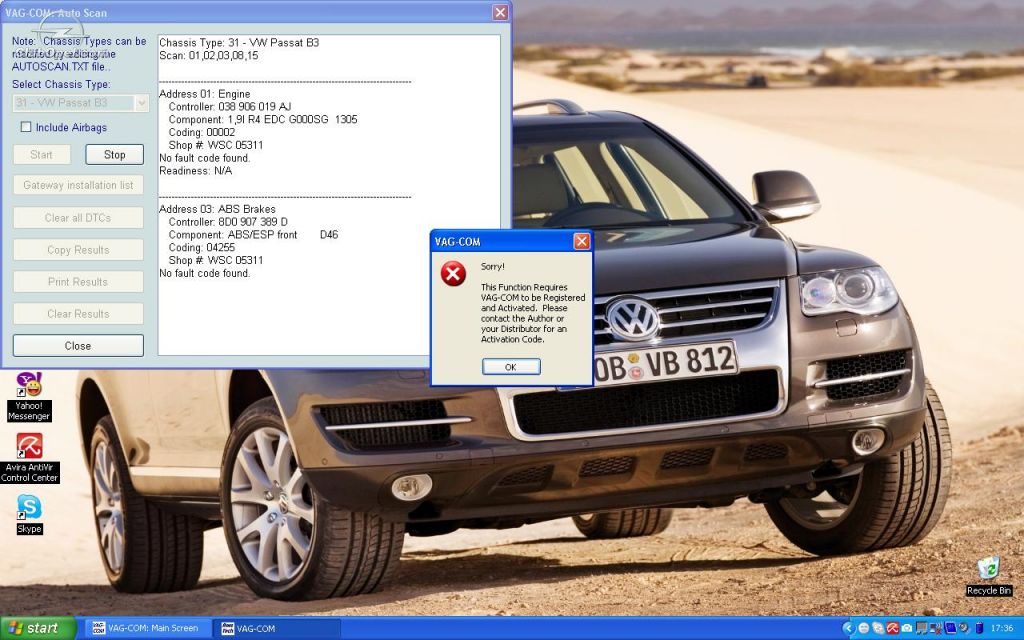Click the camera tray icon
Image resolution: width=1024 pixels, height=640 pixels.
907,628
